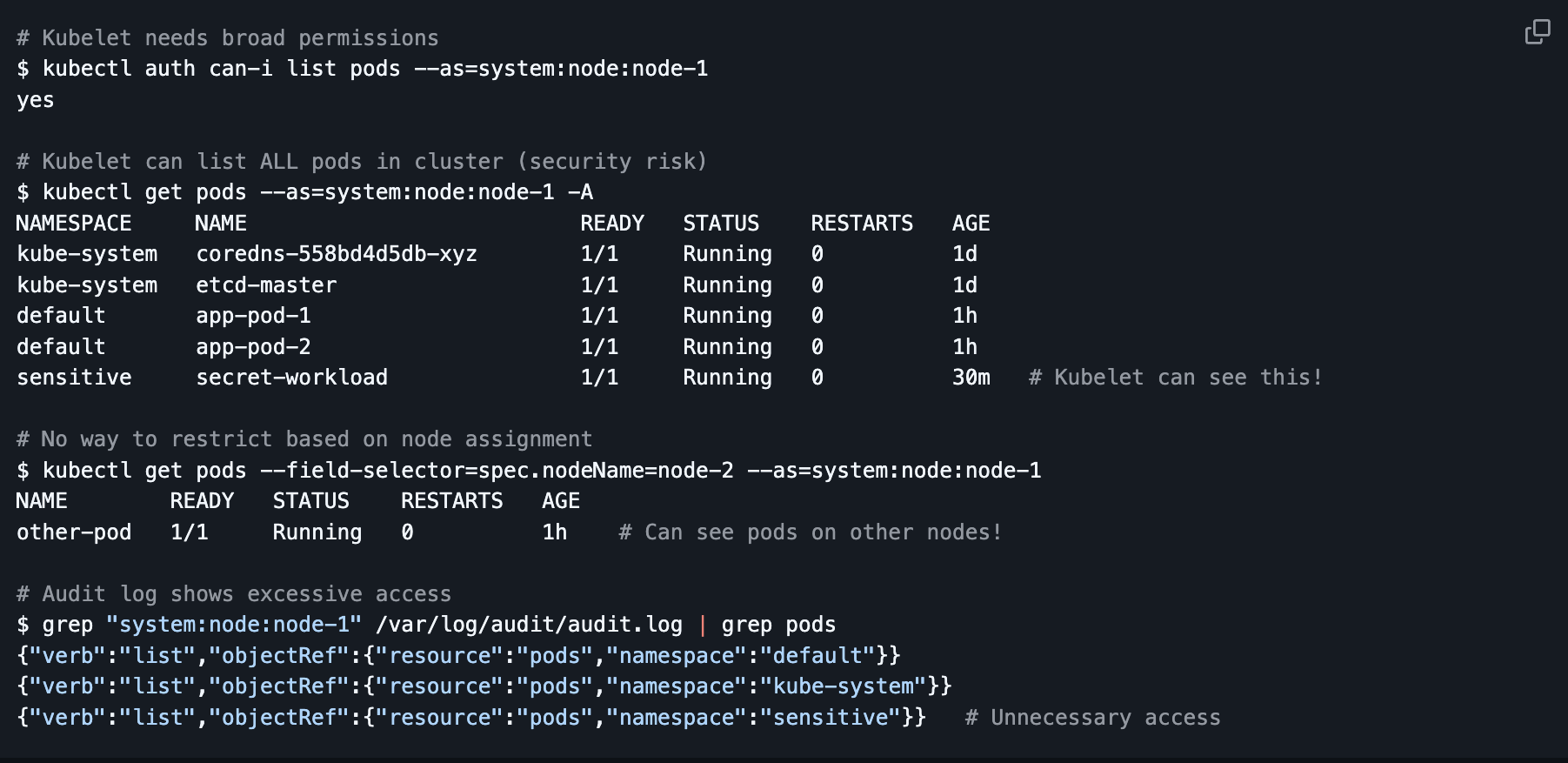Click the 'yes' output line
1568x763 pixels.
tap(36, 100)
